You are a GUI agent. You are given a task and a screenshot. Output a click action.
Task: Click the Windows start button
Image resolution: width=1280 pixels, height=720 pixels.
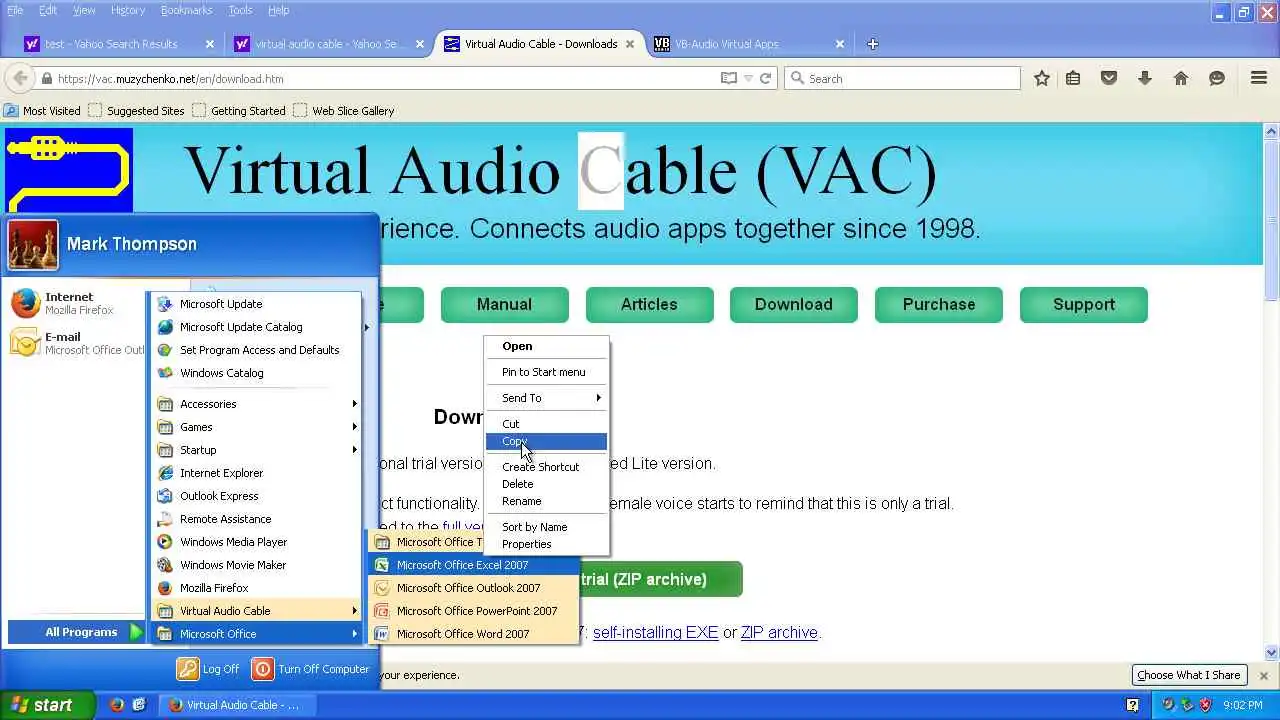(x=47, y=705)
